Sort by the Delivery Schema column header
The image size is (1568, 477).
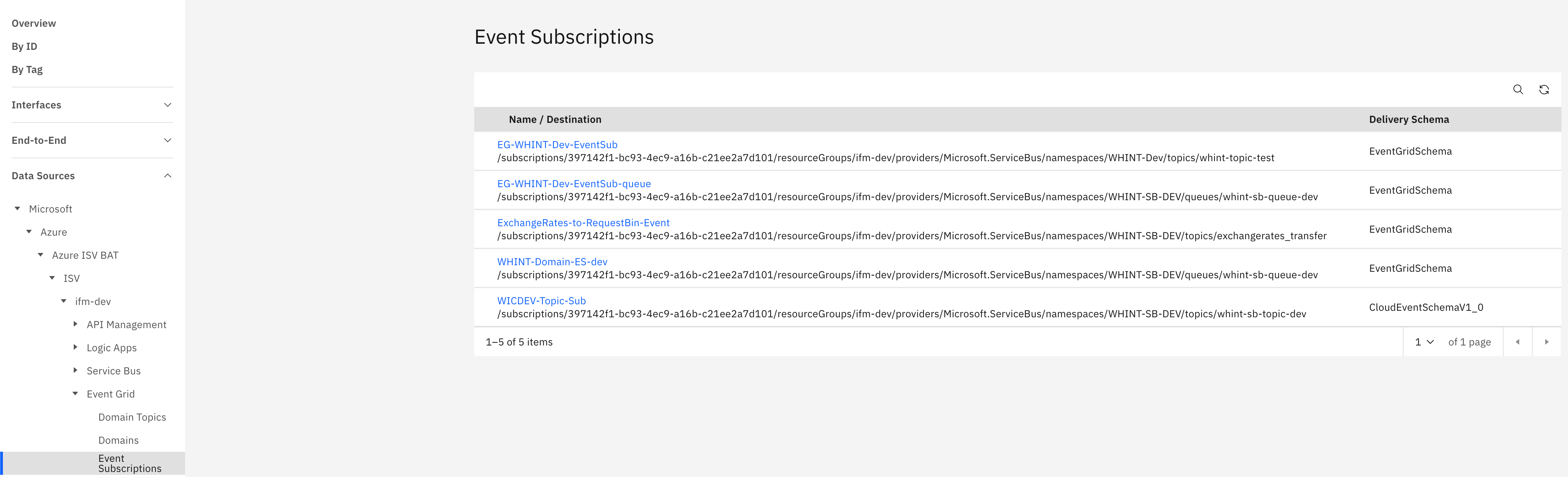pos(1409,119)
